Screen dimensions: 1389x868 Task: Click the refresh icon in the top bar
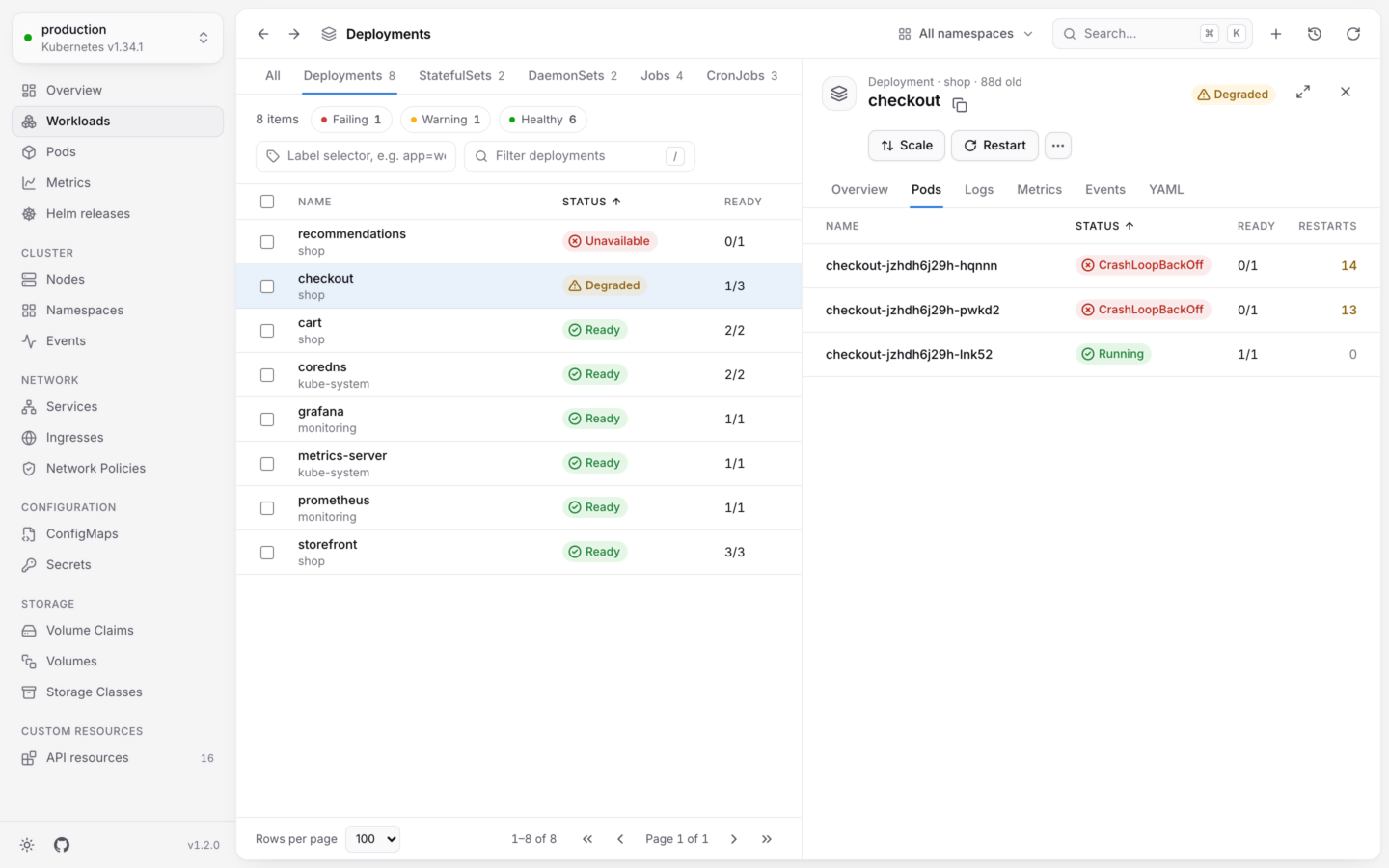tap(1353, 34)
